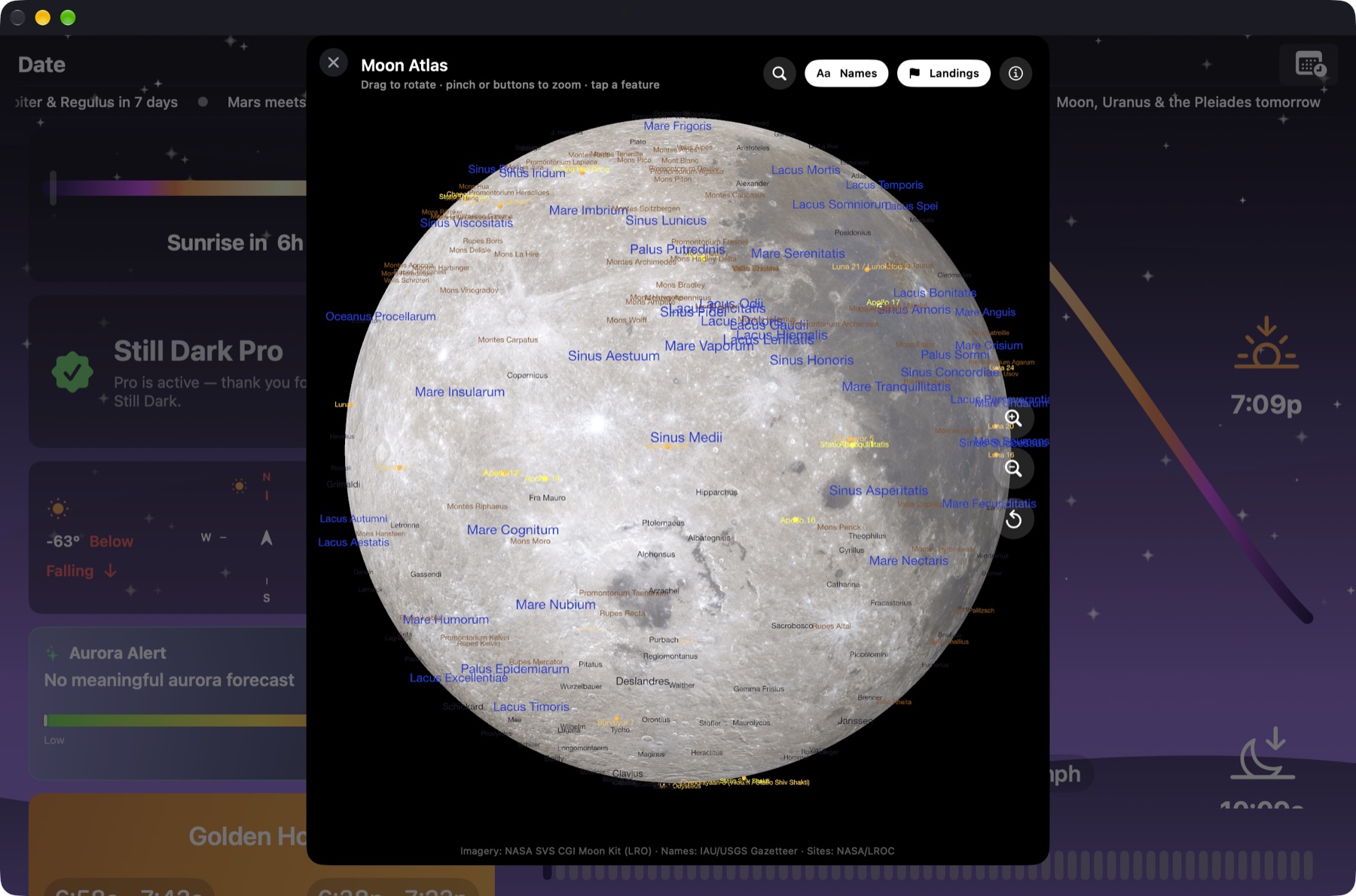Select the Clavius crater label

[628, 774]
